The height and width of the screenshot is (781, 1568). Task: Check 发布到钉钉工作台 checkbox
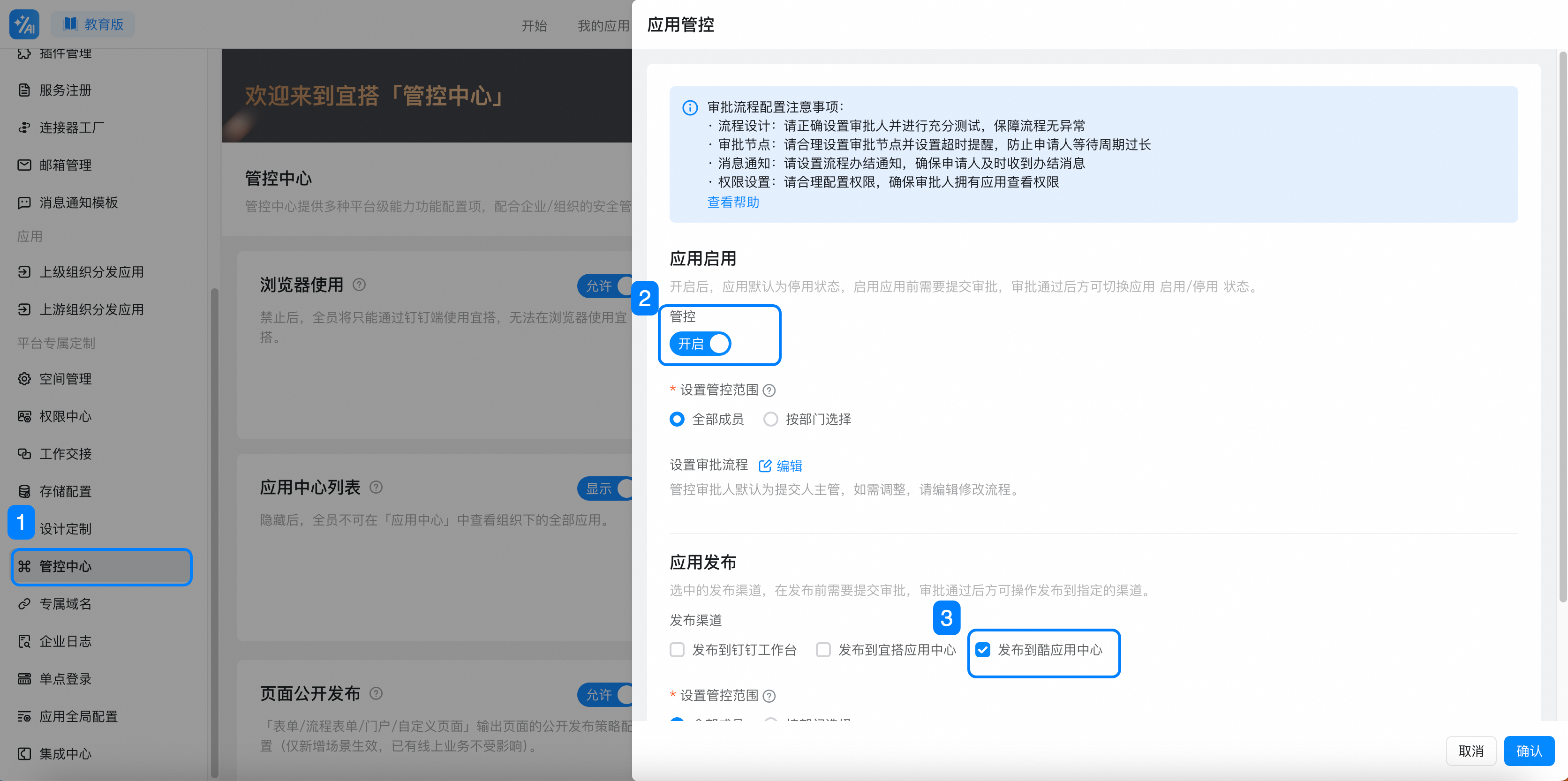point(677,650)
